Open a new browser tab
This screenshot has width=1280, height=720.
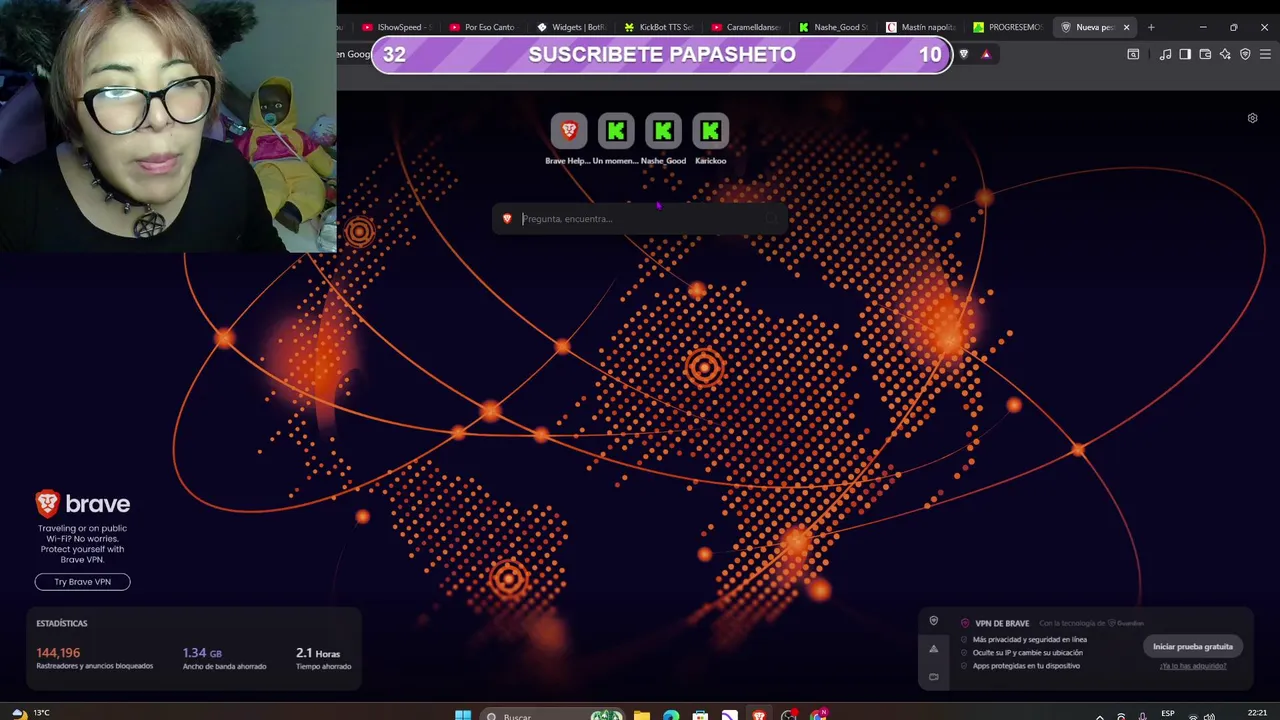[x=1151, y=27]
